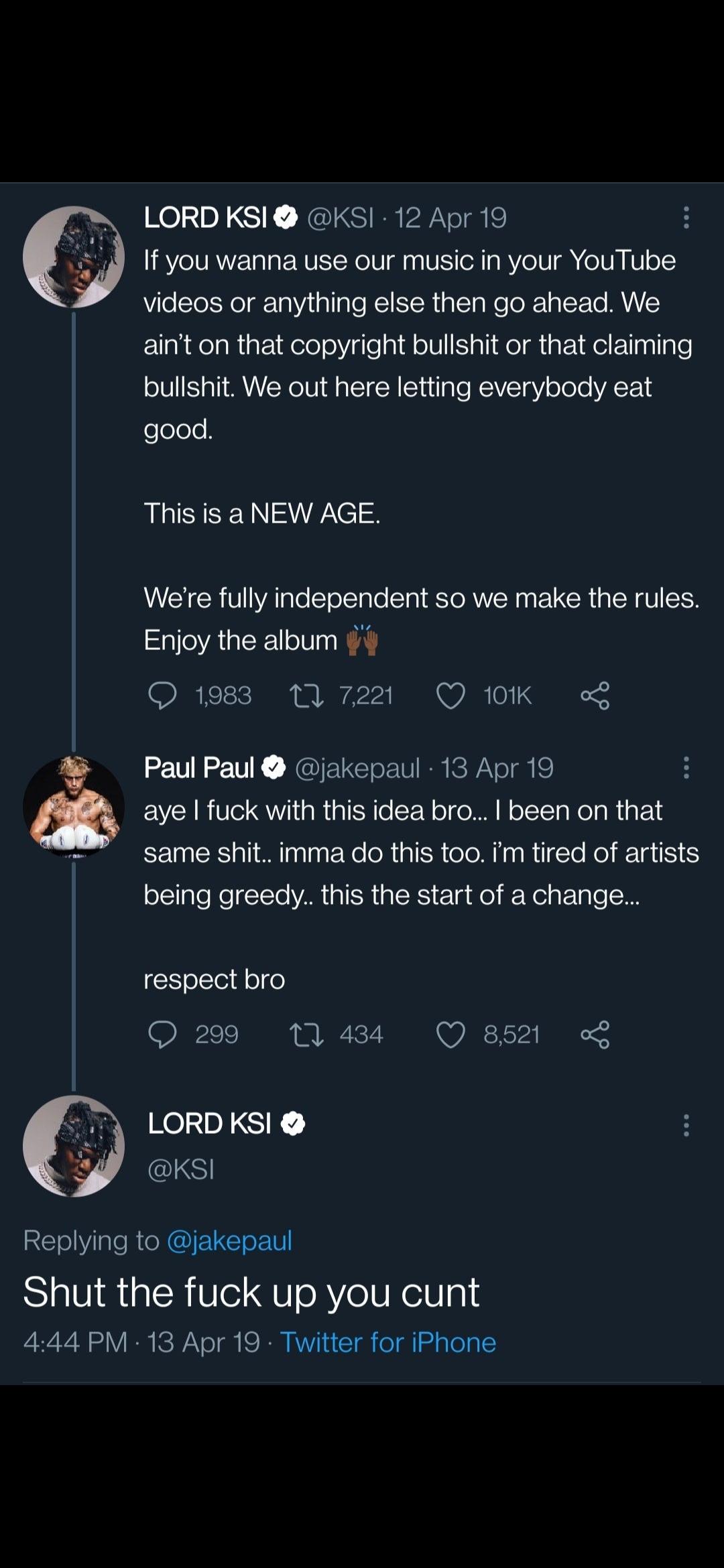The height and width of the screenshot is (1568, 724).
Task: Open Jake Paul's profile picture
Action: click(x=74, y=807)
